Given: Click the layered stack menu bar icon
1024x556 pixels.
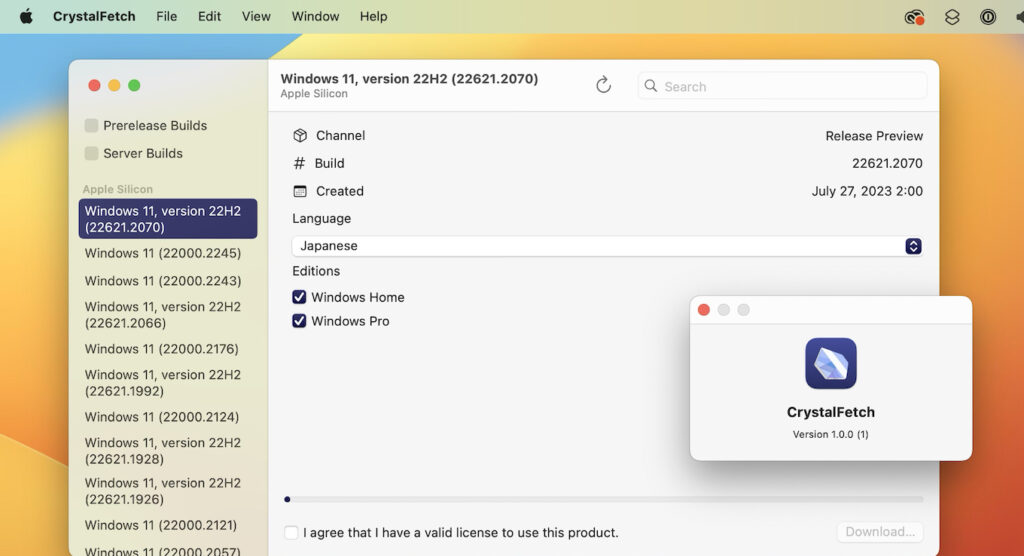Looking at the screenshot, I should pos(952,17).
